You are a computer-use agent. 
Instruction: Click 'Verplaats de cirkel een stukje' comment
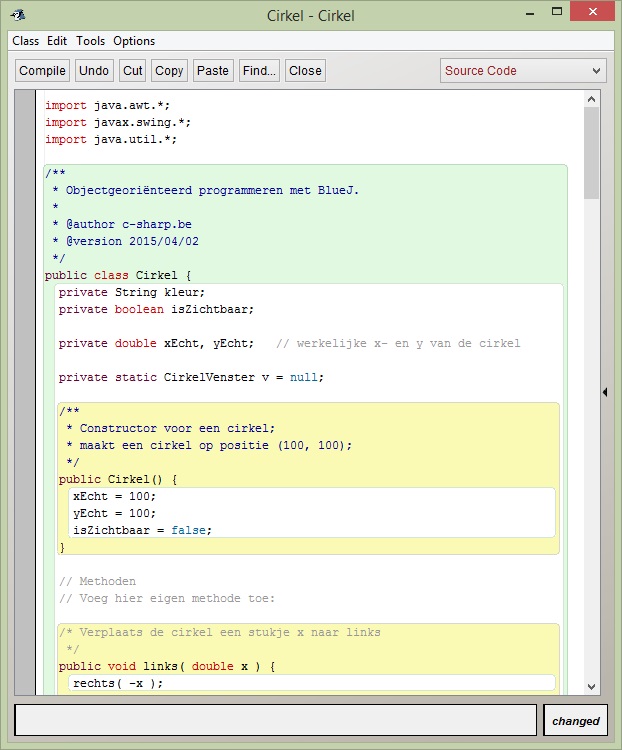point(220,632)
